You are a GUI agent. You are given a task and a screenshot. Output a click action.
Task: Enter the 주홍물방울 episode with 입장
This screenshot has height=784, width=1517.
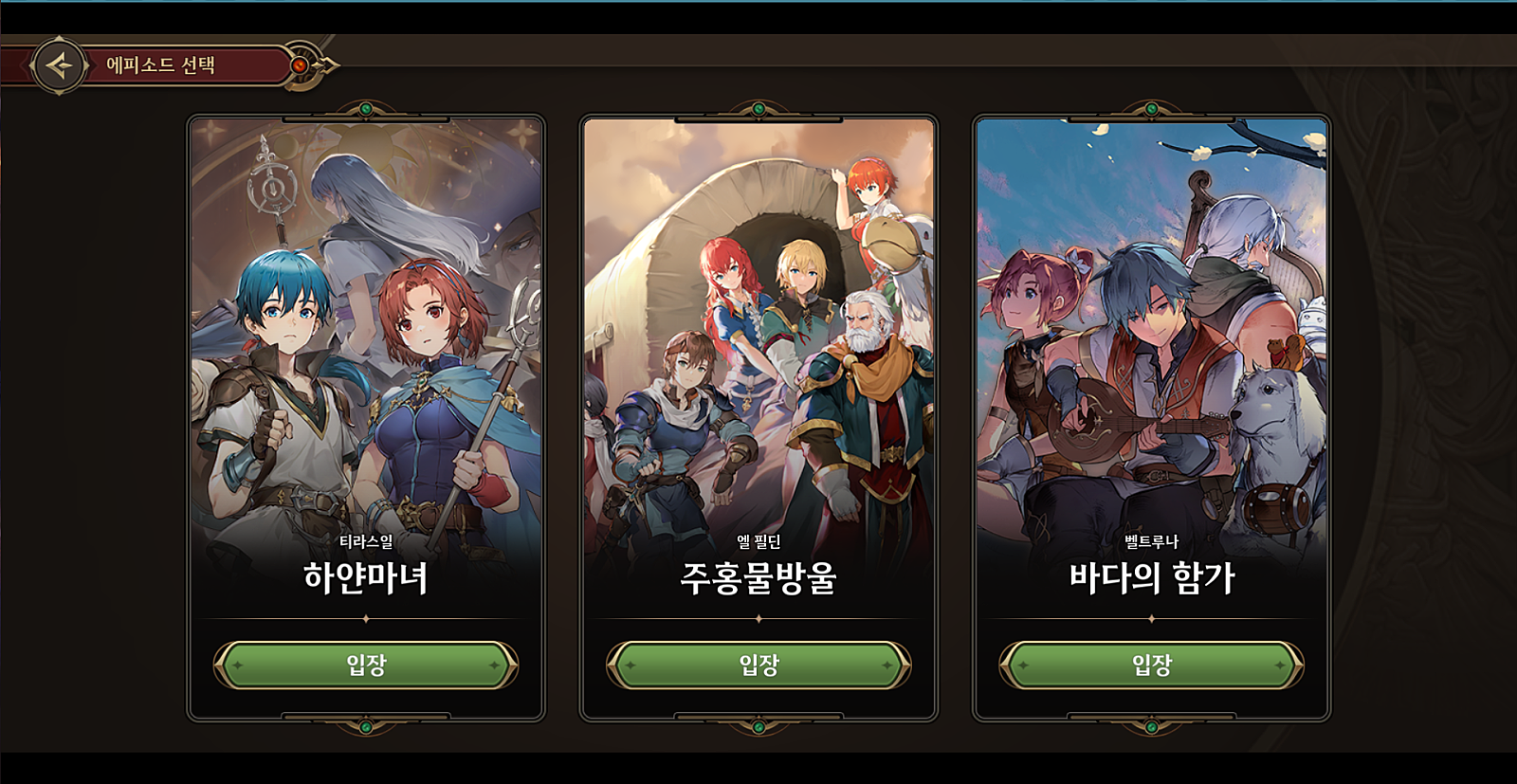pyautogui.click(x=758, y=665)
